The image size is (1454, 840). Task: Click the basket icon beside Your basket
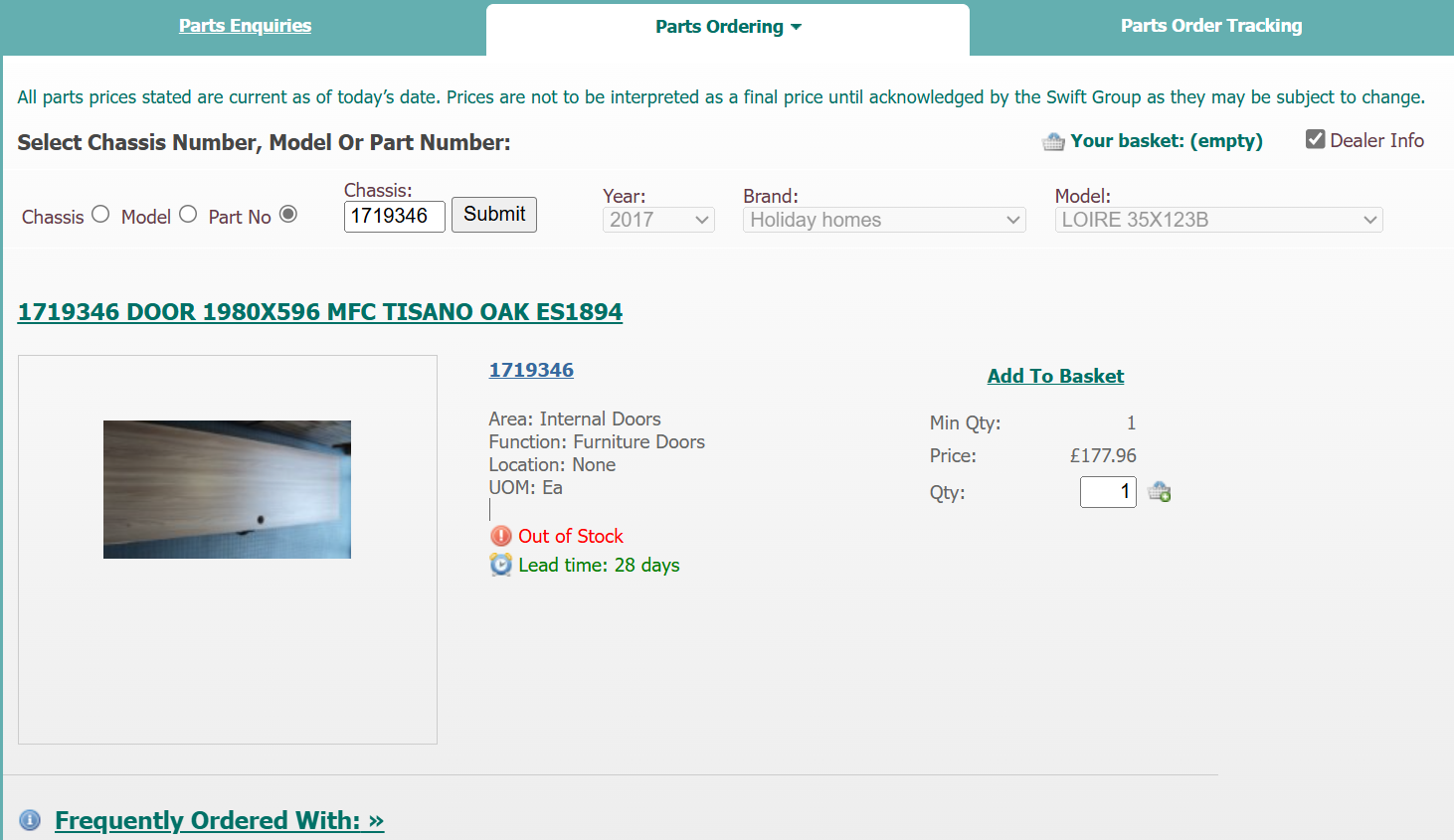[1052, 142]
